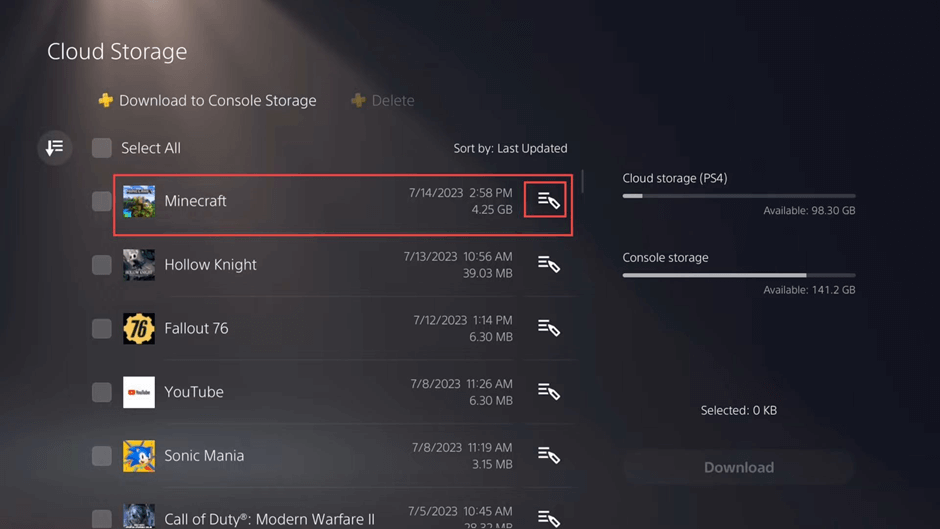The width and height of the screenshot is (940, 529).
Task: Tick the Hollow Knight checkbox
Action: [102, 265]
